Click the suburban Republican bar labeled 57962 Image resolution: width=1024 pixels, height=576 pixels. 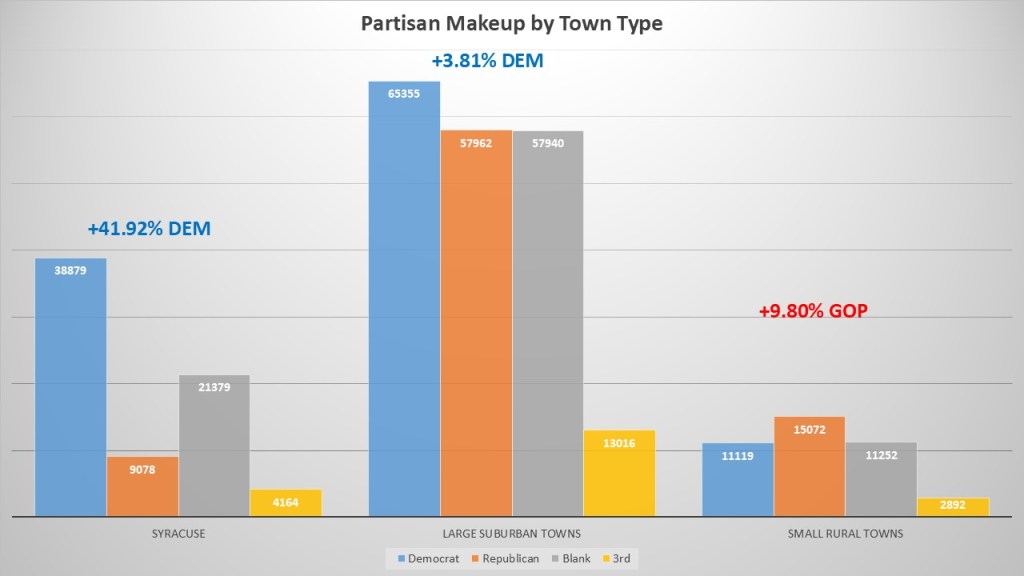pos(476,323)
